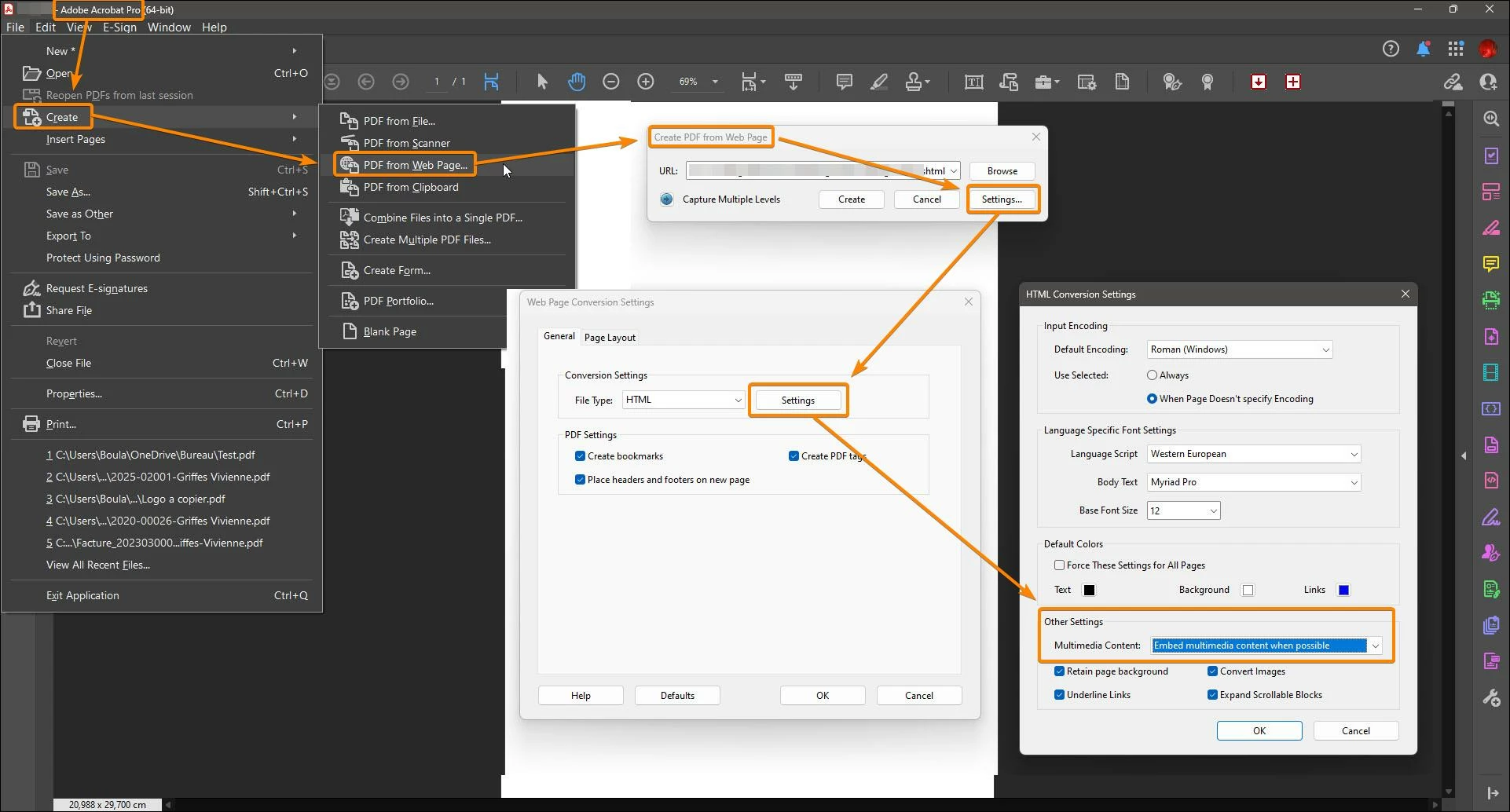Open the zoom percentage dropdown

(x=715, y=82)
